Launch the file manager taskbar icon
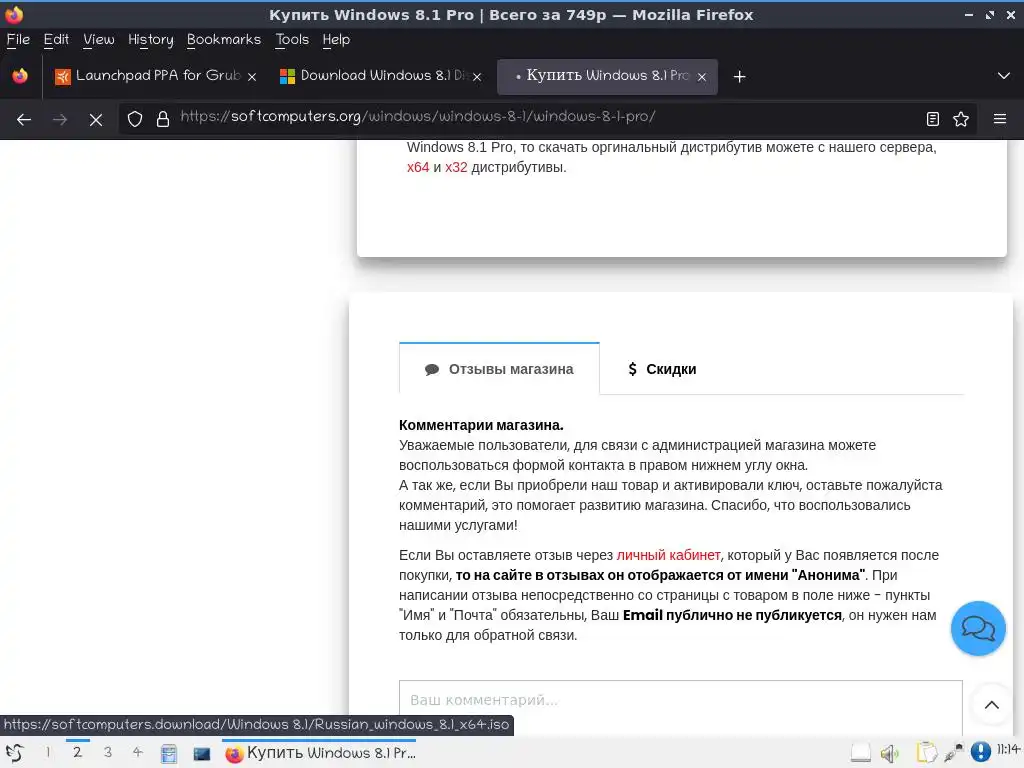 168,754
